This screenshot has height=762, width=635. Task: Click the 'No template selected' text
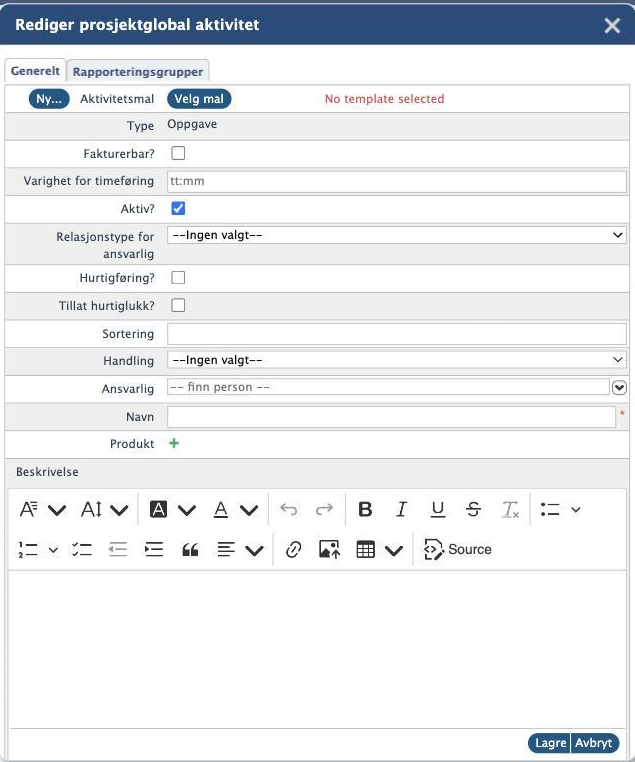[x=384, y=99]
